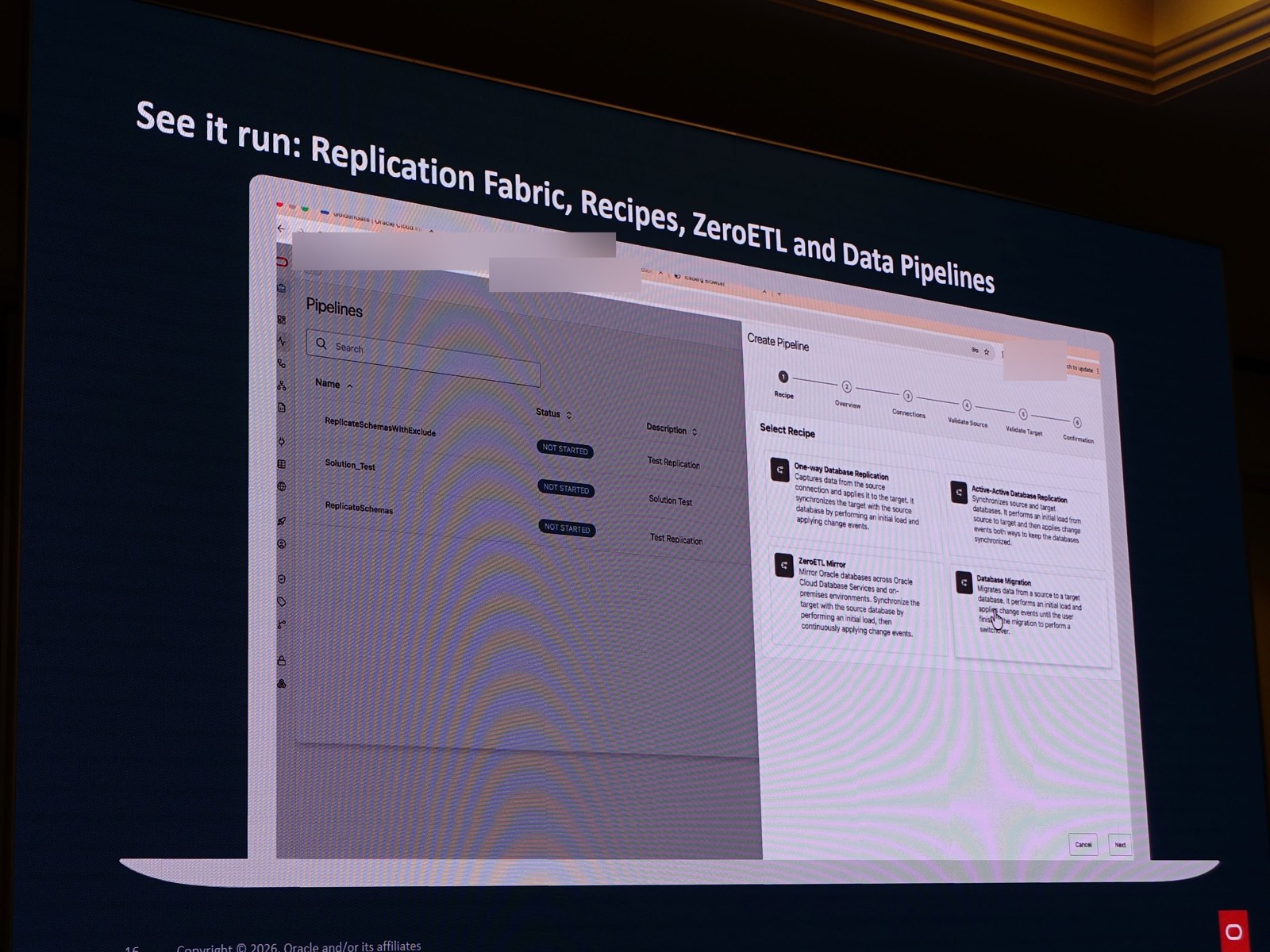Go to step 4 Validate Source
This screenshot has width=1270, height=952.
coord(968,413)
